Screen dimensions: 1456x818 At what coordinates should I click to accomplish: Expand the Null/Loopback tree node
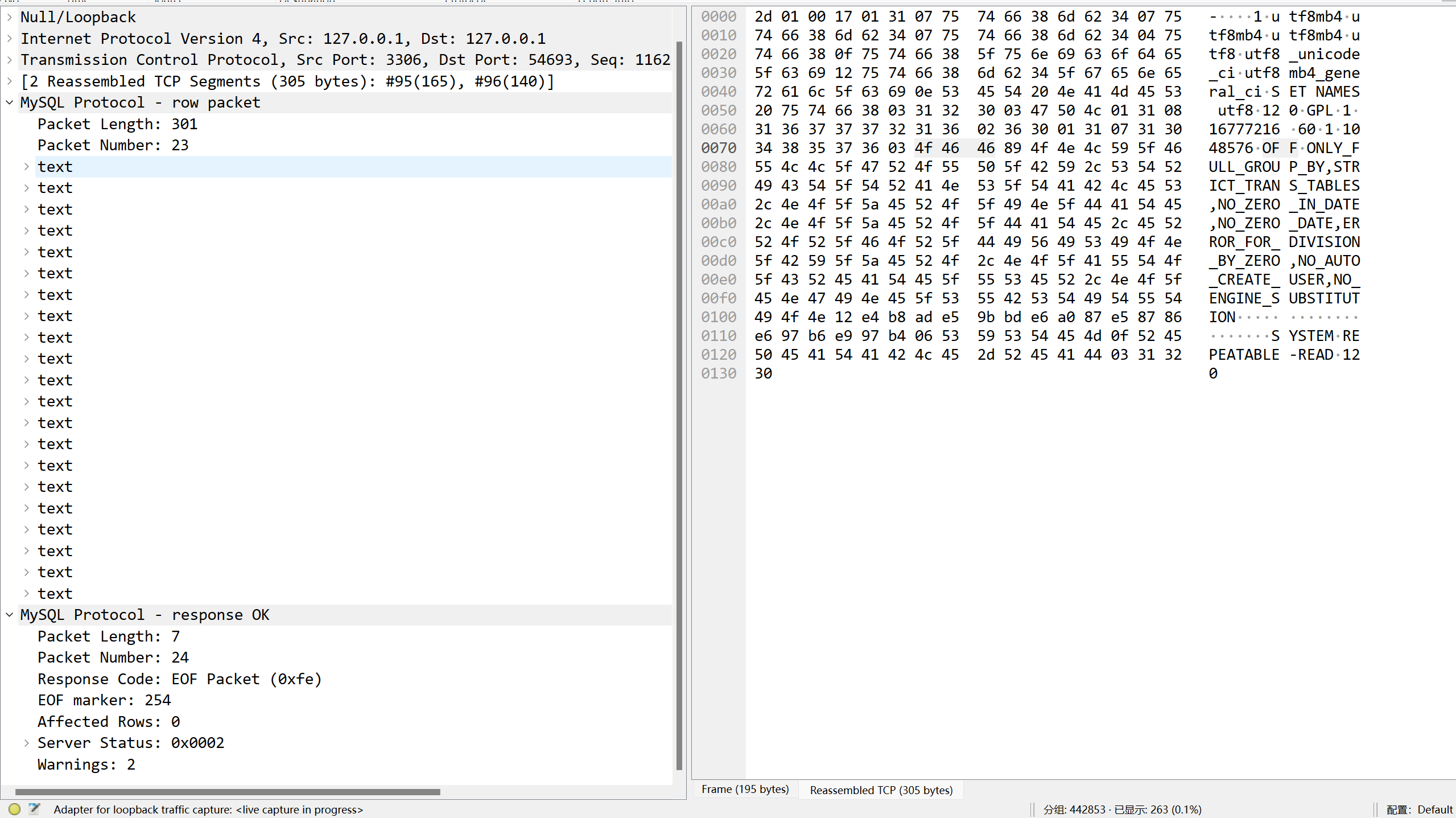point(9,17)
